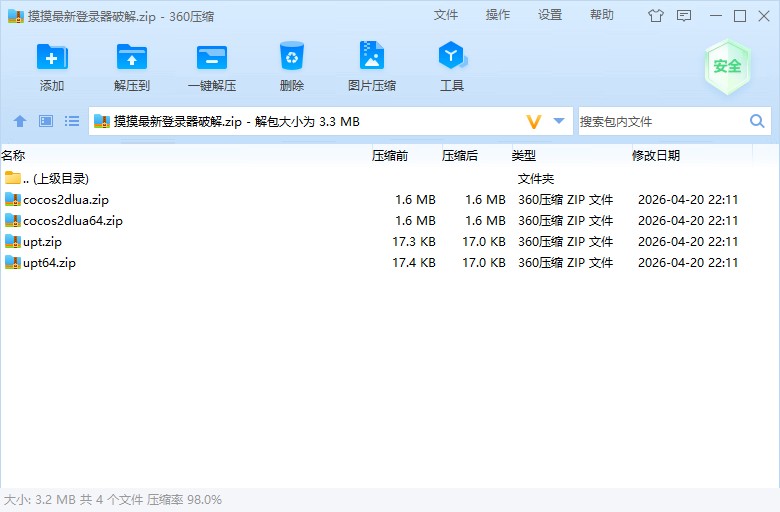This screenshot has width=780, height=512.
Task: Click the zip icon of upt64.zip
Action: coord(13,262)
